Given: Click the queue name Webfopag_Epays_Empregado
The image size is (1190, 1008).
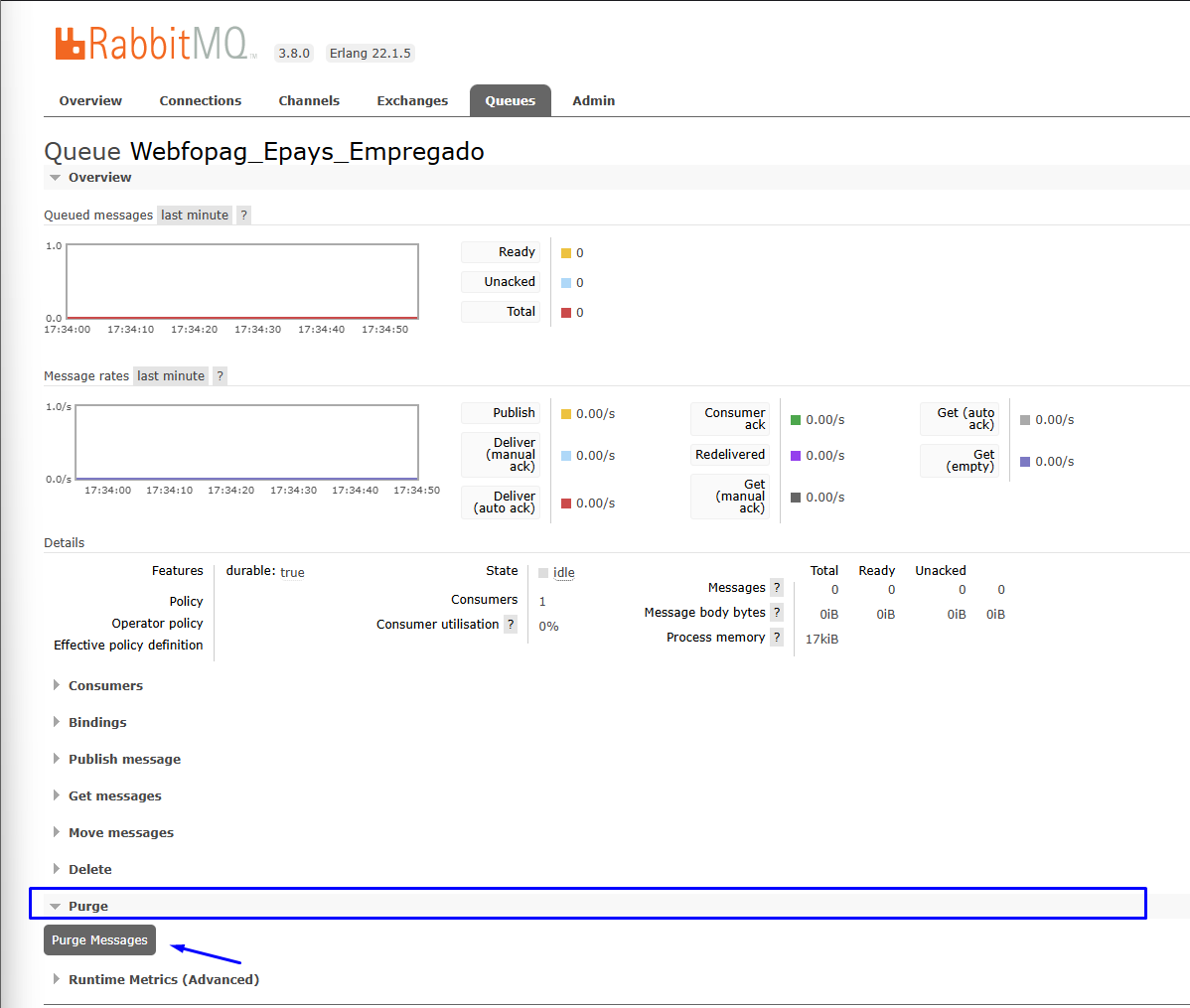Looking at the screenshot, I should pos(307,152).
